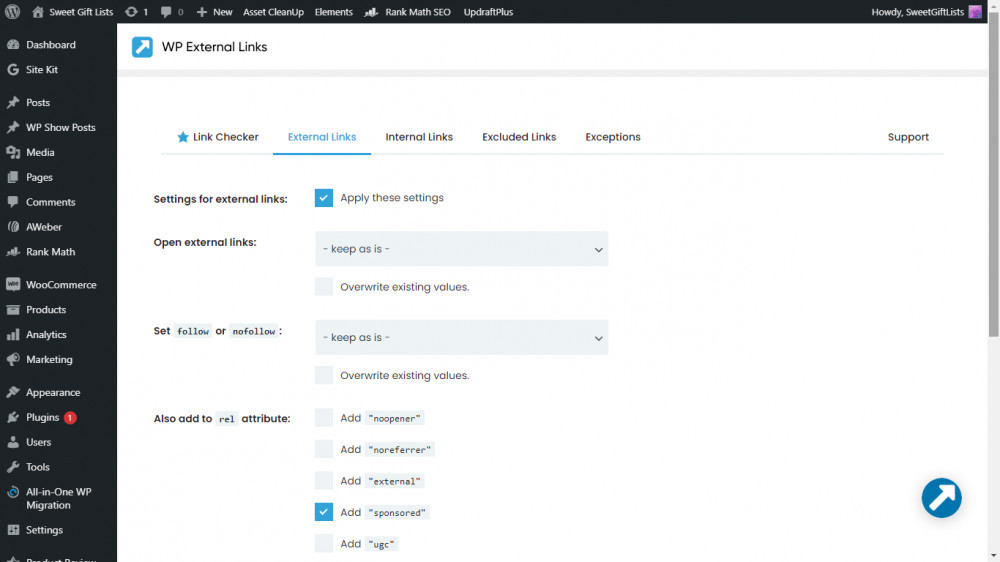Open the Open external links dropdown
Image resolution: width=1000 pixels, height=562 pixels.
tap(461, 249)
